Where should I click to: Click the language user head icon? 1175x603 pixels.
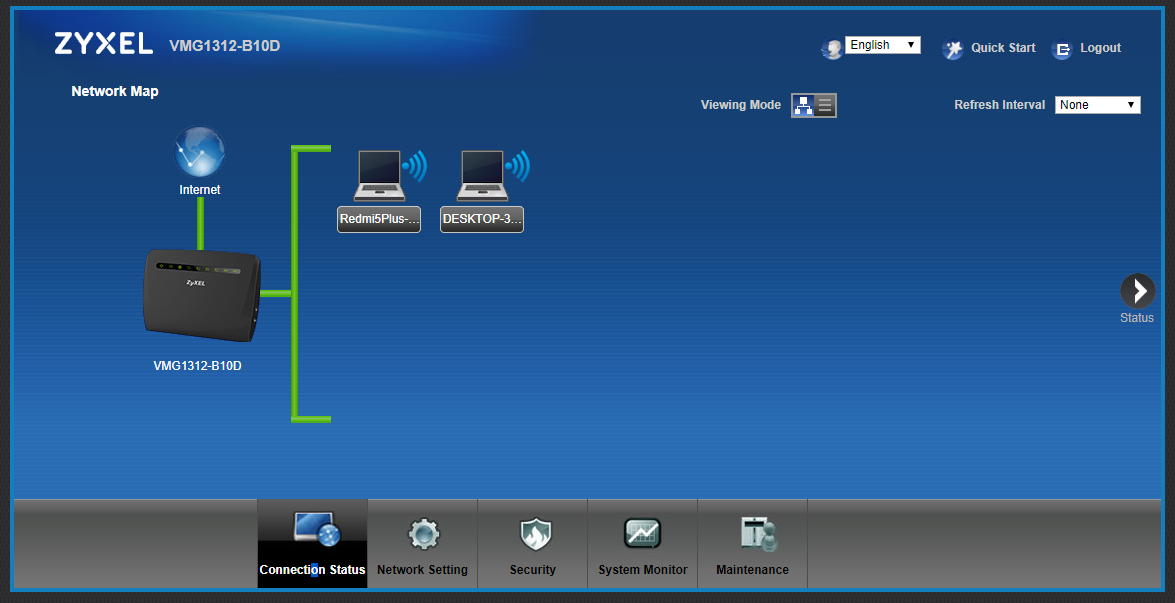832,49
